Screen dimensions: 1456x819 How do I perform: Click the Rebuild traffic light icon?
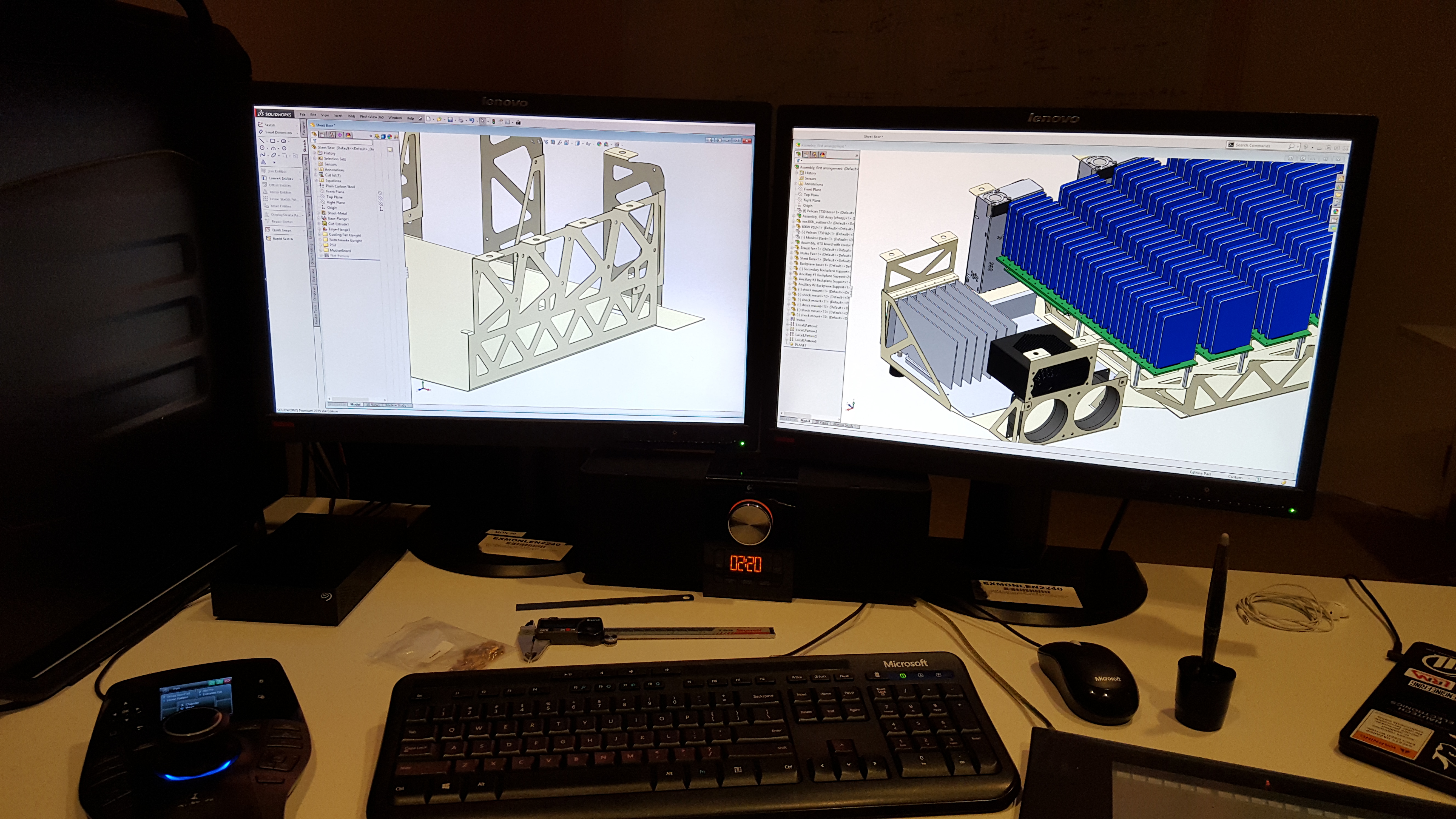coord(493,121)
